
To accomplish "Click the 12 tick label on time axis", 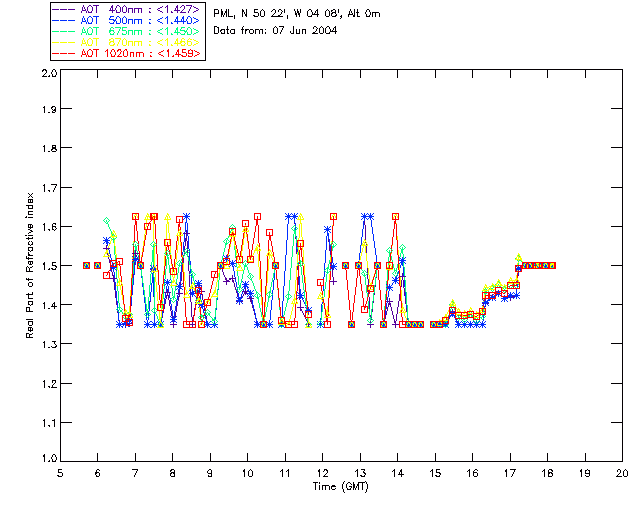I will (322, 472).
